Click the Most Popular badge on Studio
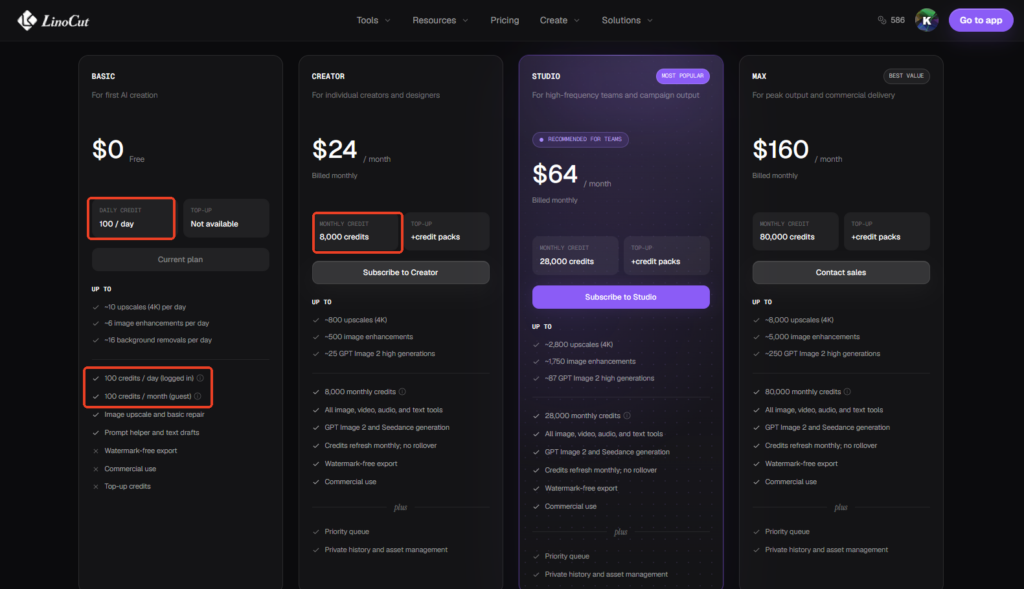Screen dimensions: 1024x589 pos(682,76)
